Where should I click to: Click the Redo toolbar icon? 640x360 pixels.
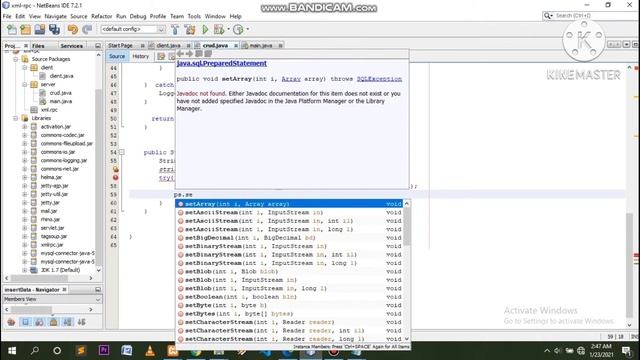tap(87, 29)
